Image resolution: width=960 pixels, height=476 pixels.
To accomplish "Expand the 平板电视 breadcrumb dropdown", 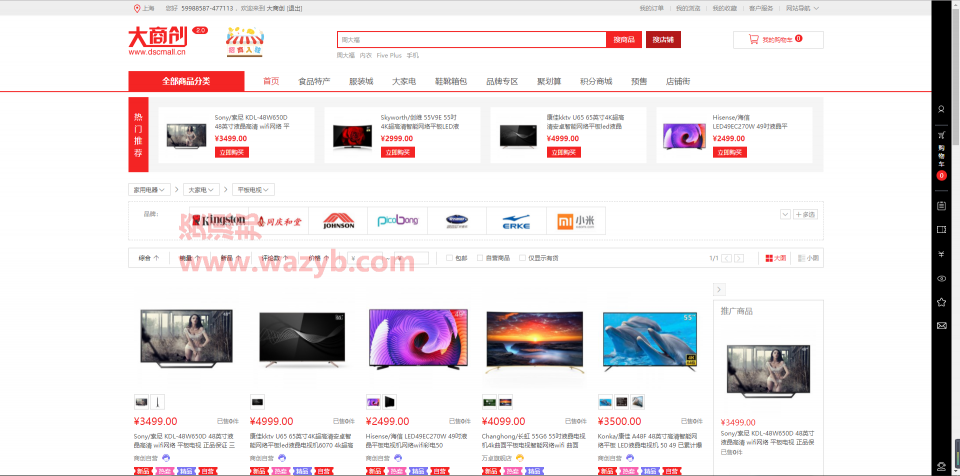I will click(253, 190).
